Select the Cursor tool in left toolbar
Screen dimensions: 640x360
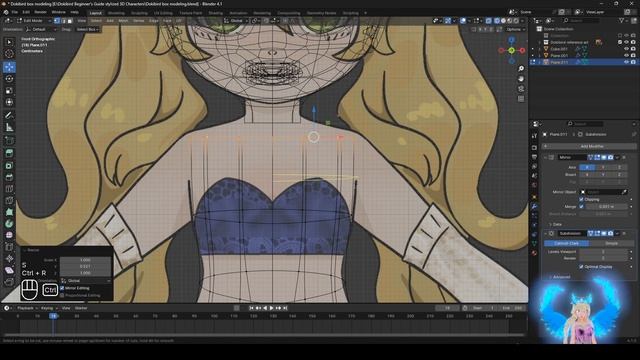pos(9,53)
